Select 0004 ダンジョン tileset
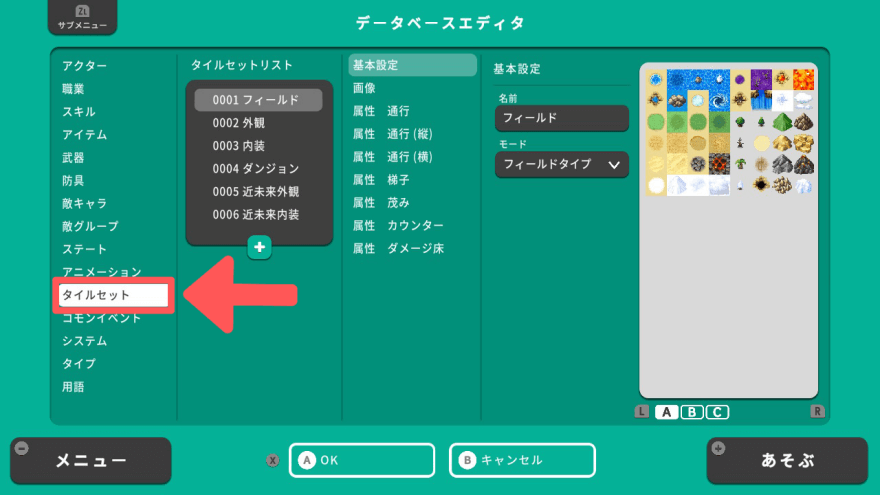 tap(258, 169)
